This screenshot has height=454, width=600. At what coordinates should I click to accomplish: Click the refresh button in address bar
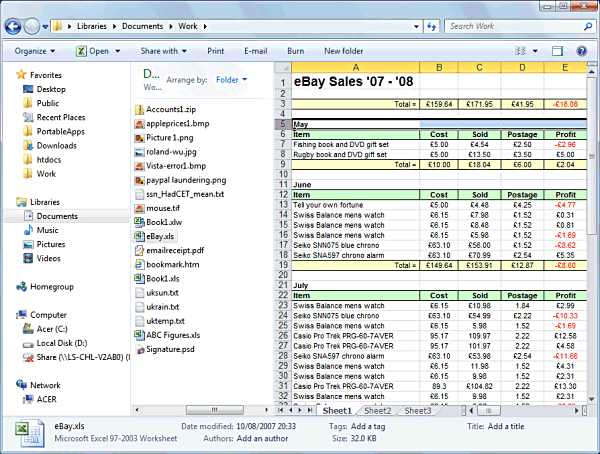(x=432, y=26)
